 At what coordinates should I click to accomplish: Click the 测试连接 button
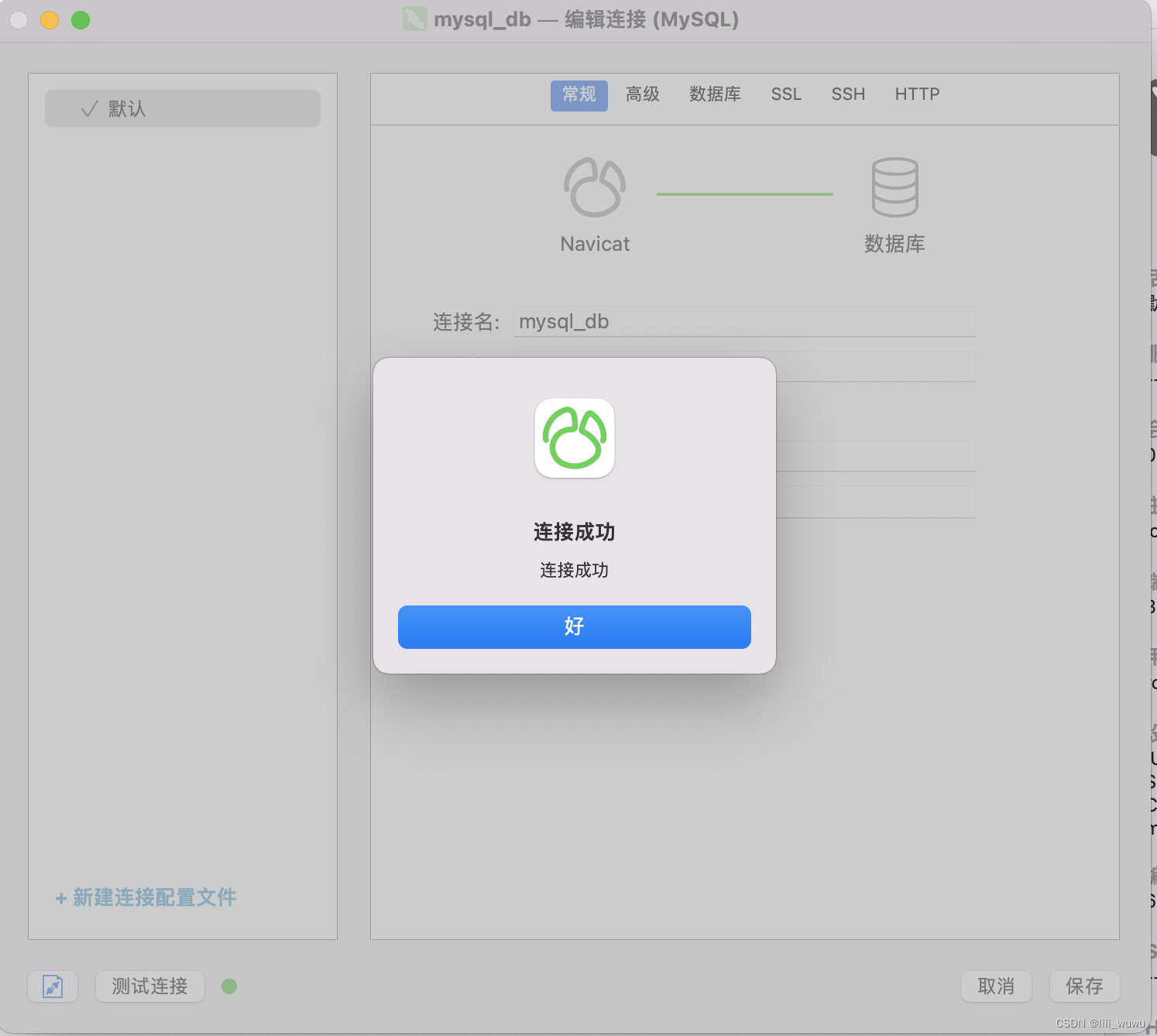coord(150,986)
